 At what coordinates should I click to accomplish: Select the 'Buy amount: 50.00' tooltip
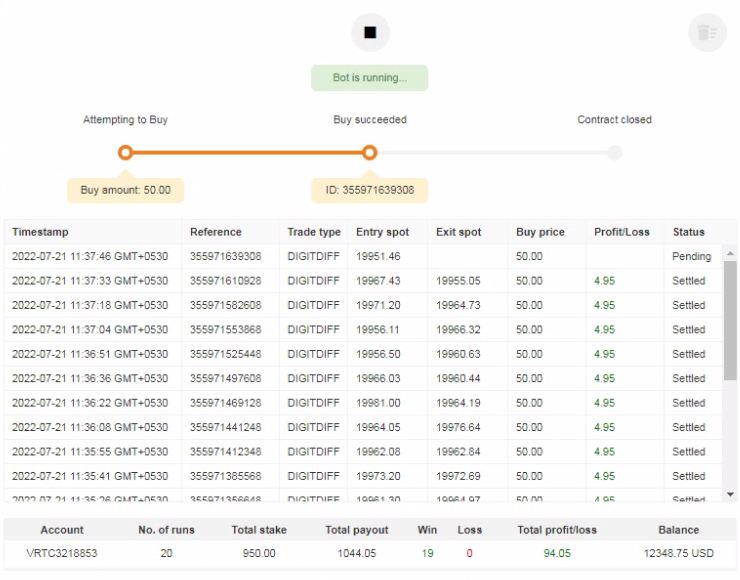(126, 190)
